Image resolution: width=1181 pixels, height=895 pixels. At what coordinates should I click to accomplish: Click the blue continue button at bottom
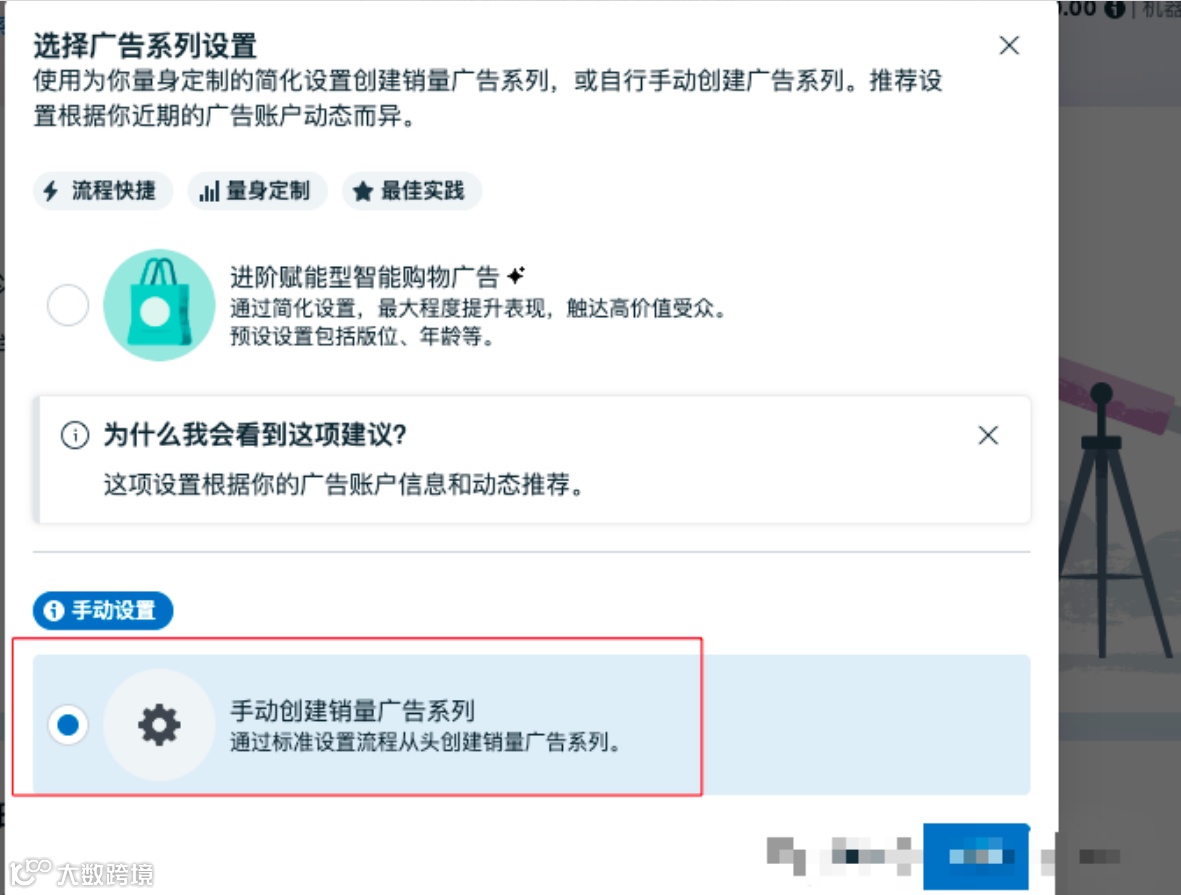[x=975, y=857]
